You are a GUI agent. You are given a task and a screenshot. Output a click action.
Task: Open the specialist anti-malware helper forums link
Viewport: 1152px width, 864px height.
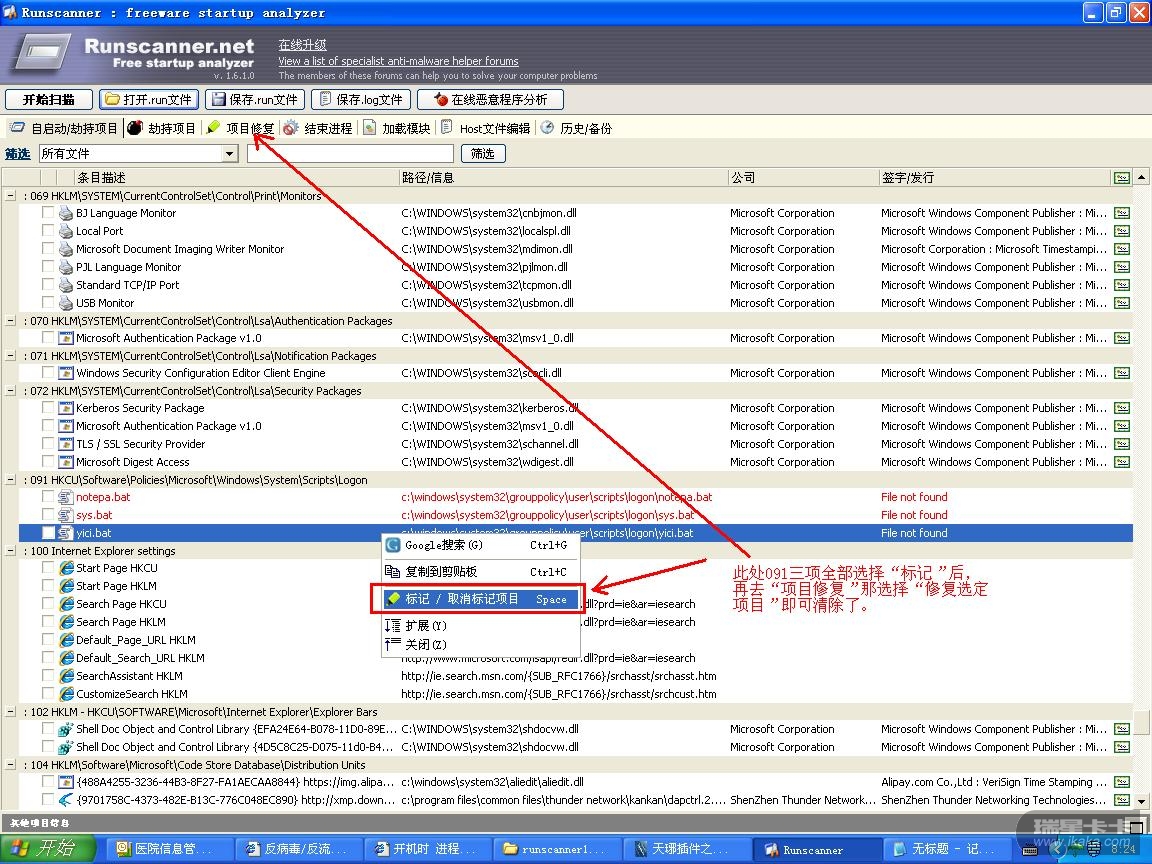[398, 61]
